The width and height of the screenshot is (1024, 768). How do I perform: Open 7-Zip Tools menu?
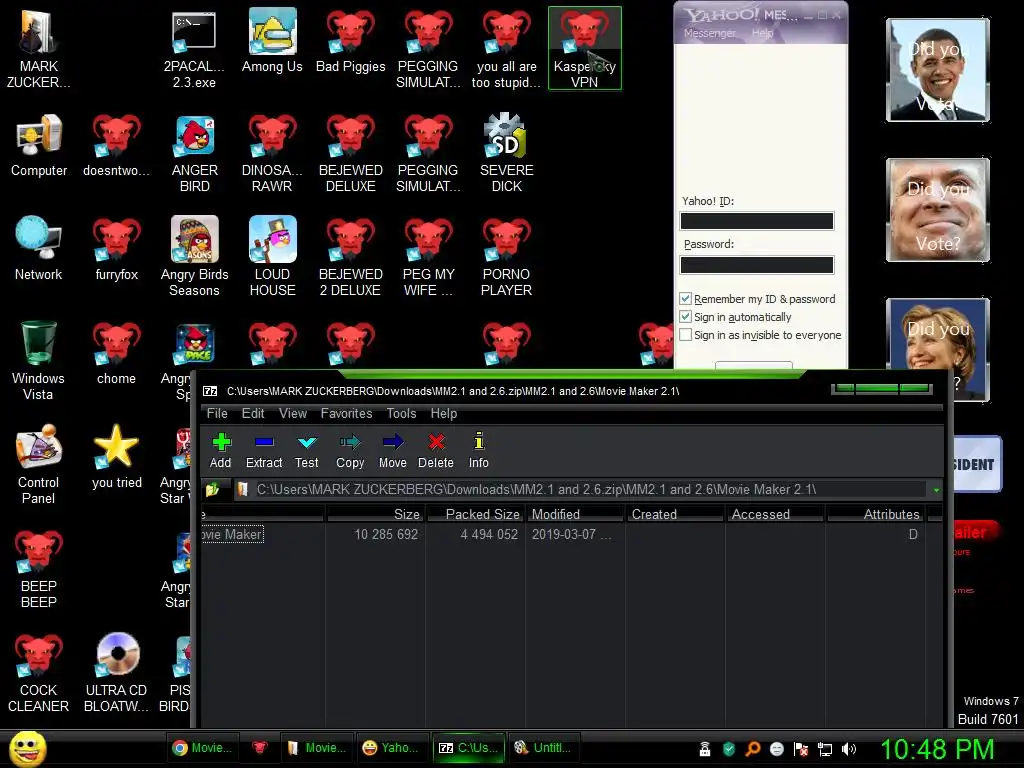[401, 413]
